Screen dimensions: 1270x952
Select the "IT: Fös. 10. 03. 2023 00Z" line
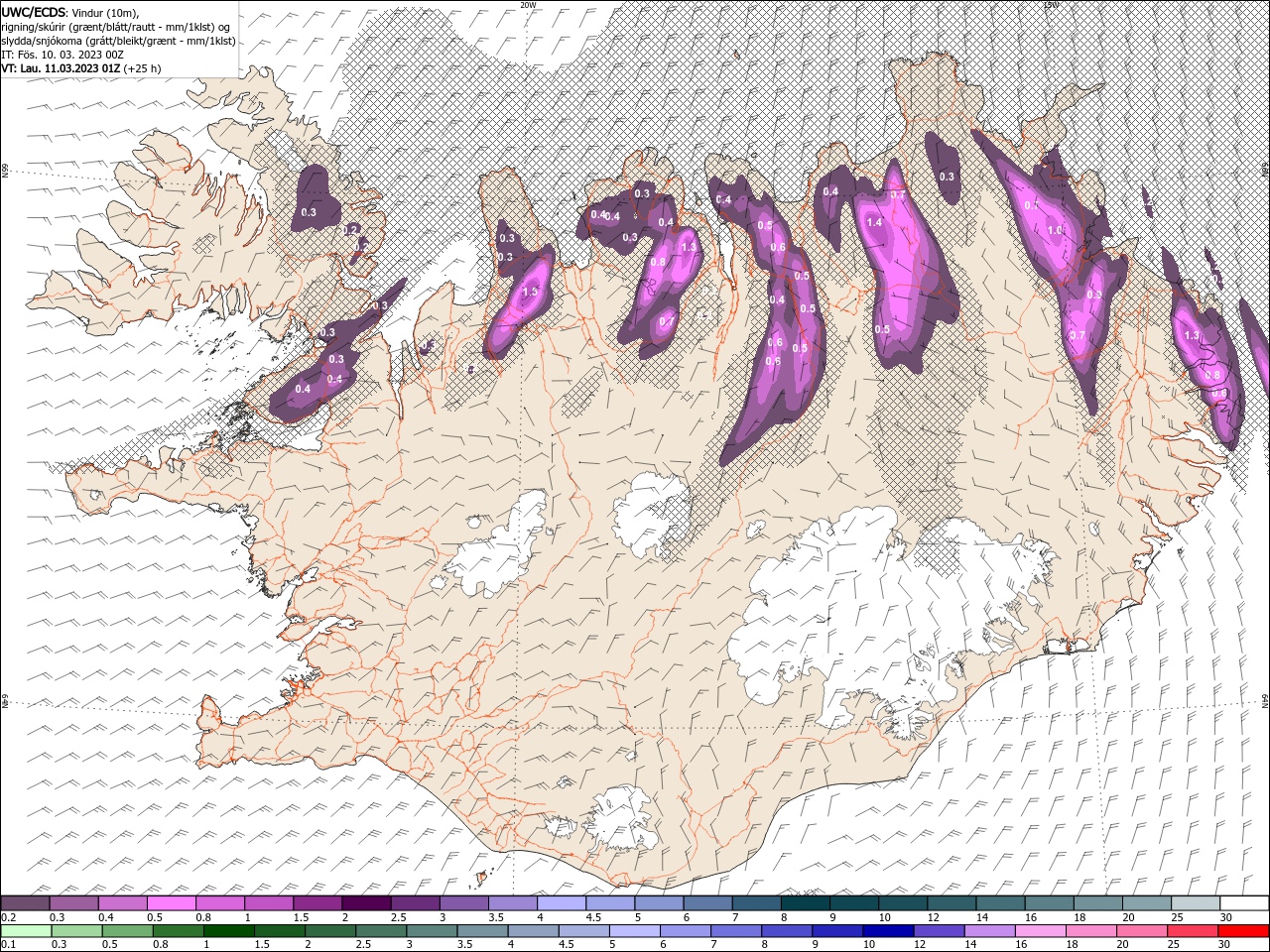tap(62, 55)
